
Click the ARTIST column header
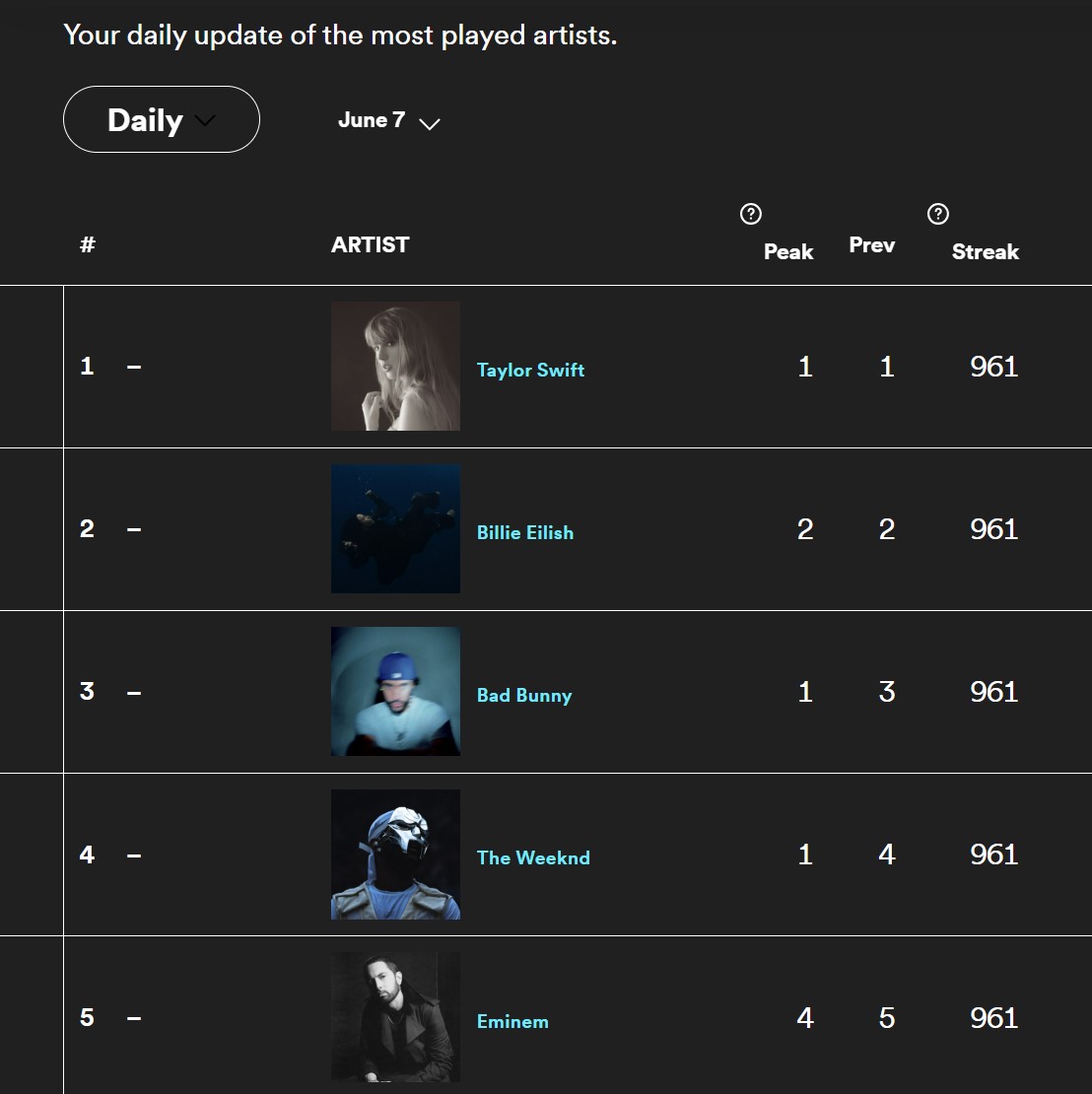(x=370, y=244)
